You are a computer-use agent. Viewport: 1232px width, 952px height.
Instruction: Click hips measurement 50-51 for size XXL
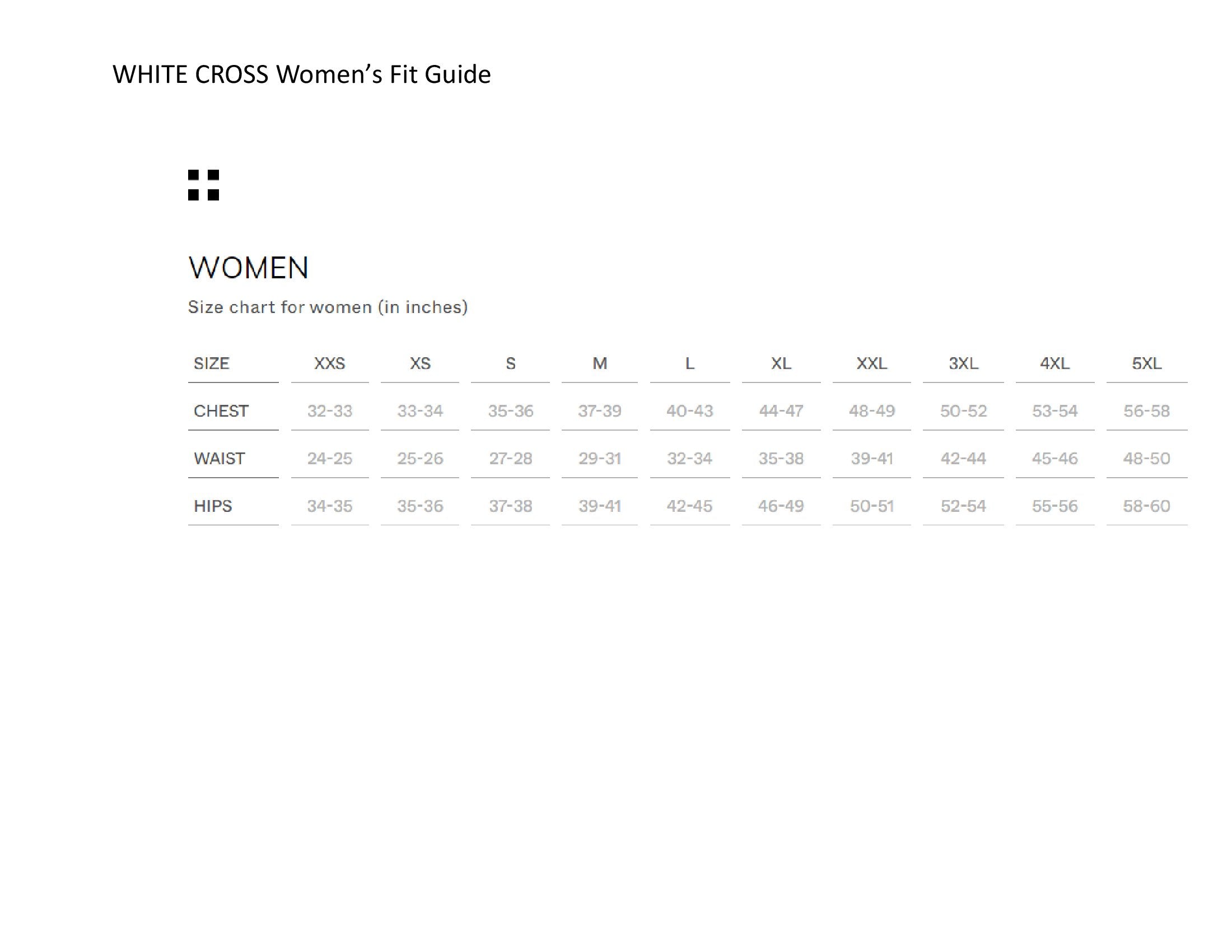(871, 506)
